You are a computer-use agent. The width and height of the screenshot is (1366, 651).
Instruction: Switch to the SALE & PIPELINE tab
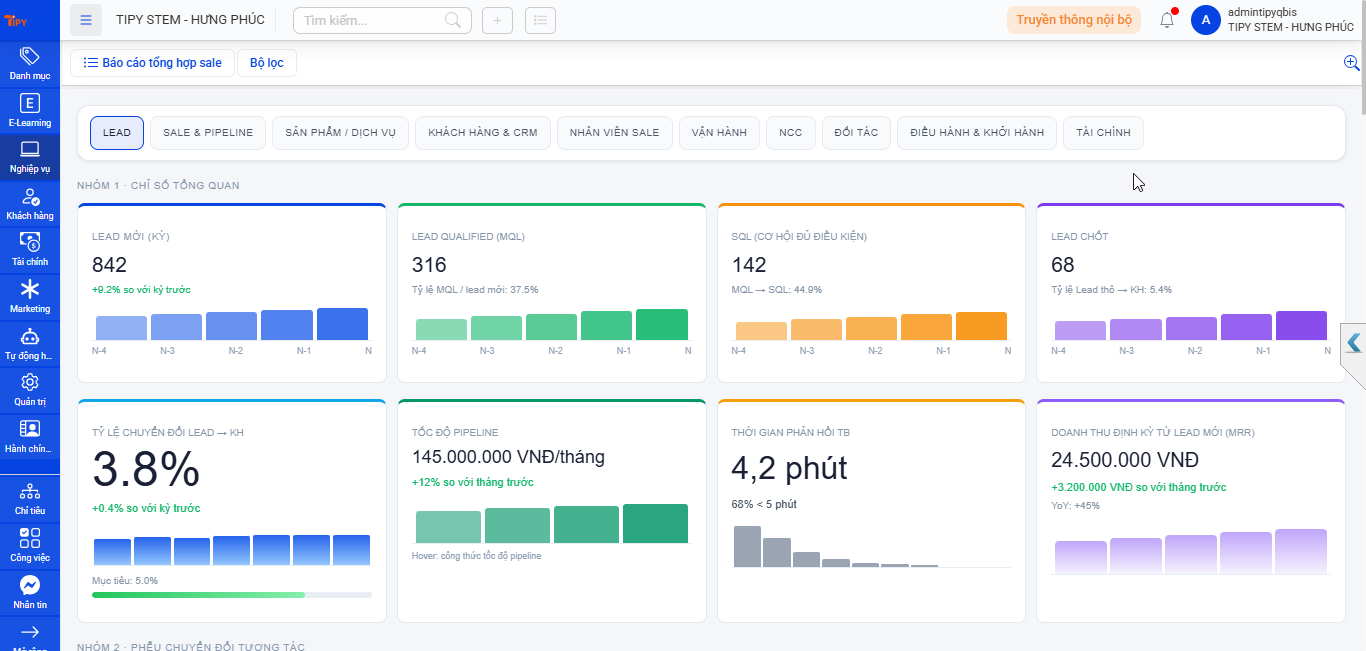tap(208, 133)
